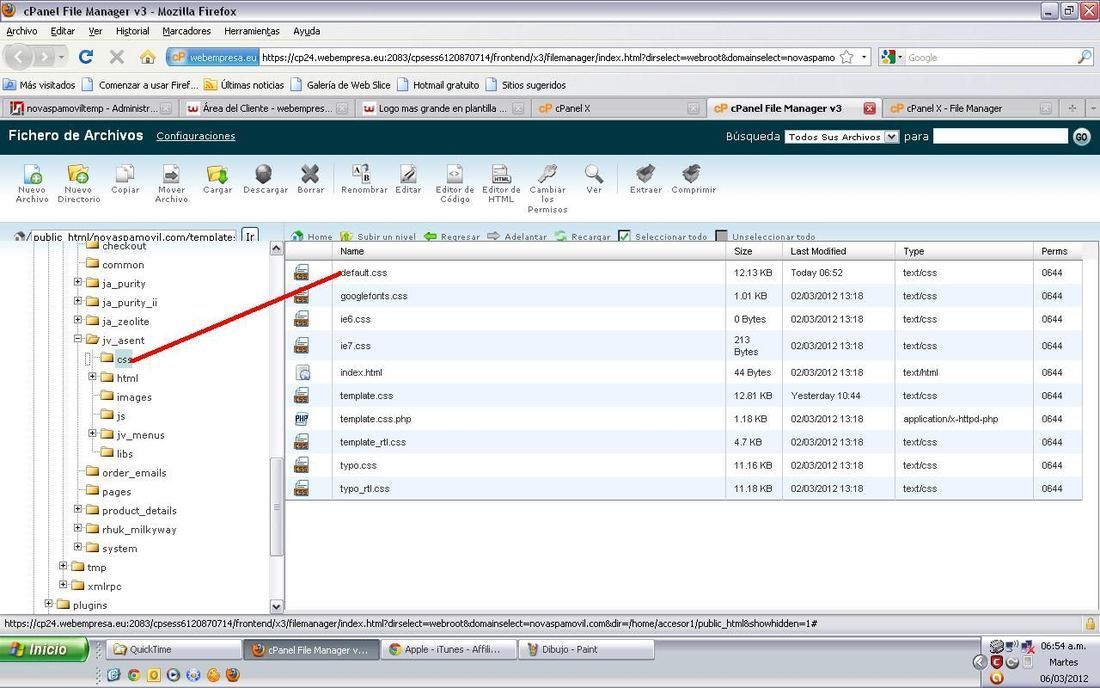Viewport: 1100px width, 688px height.
Task: Click the Extraer toolbar icon
Action: click(645, 174)
